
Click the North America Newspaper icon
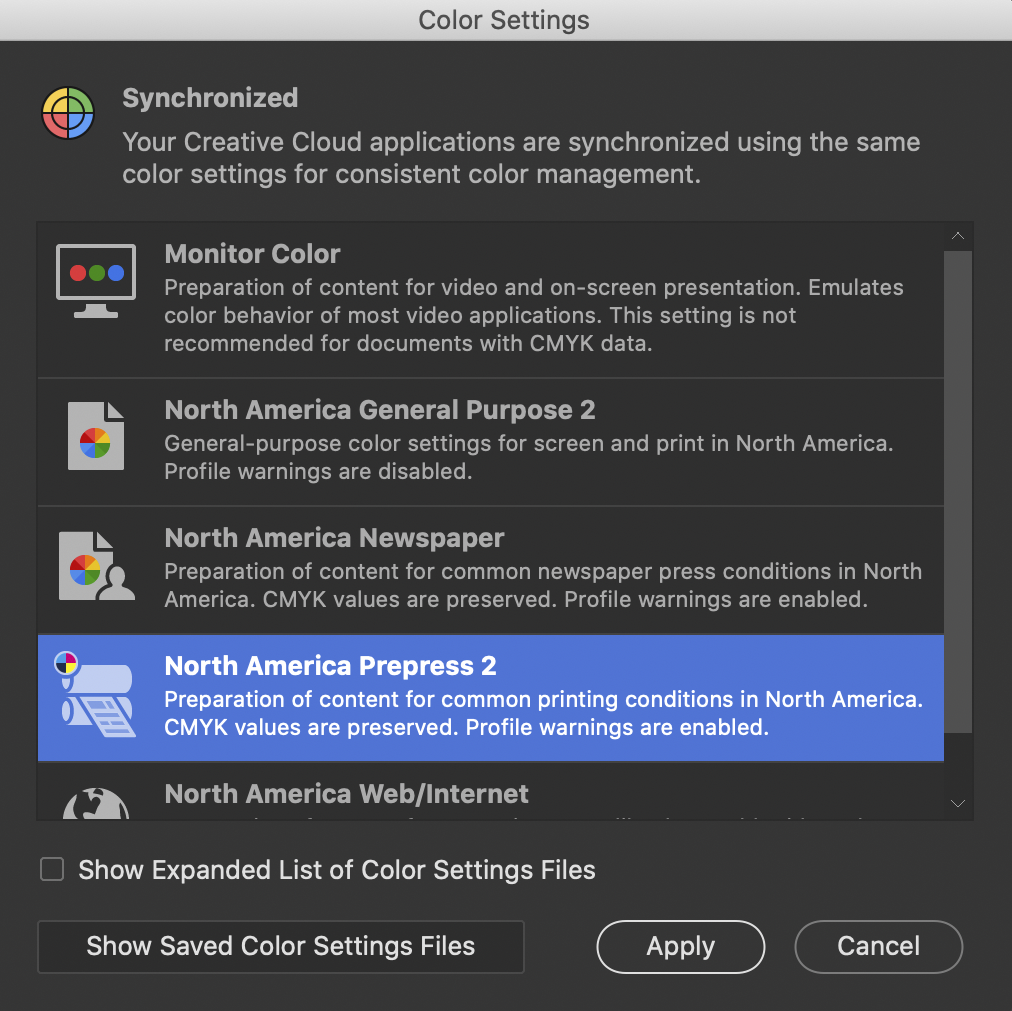96,565
